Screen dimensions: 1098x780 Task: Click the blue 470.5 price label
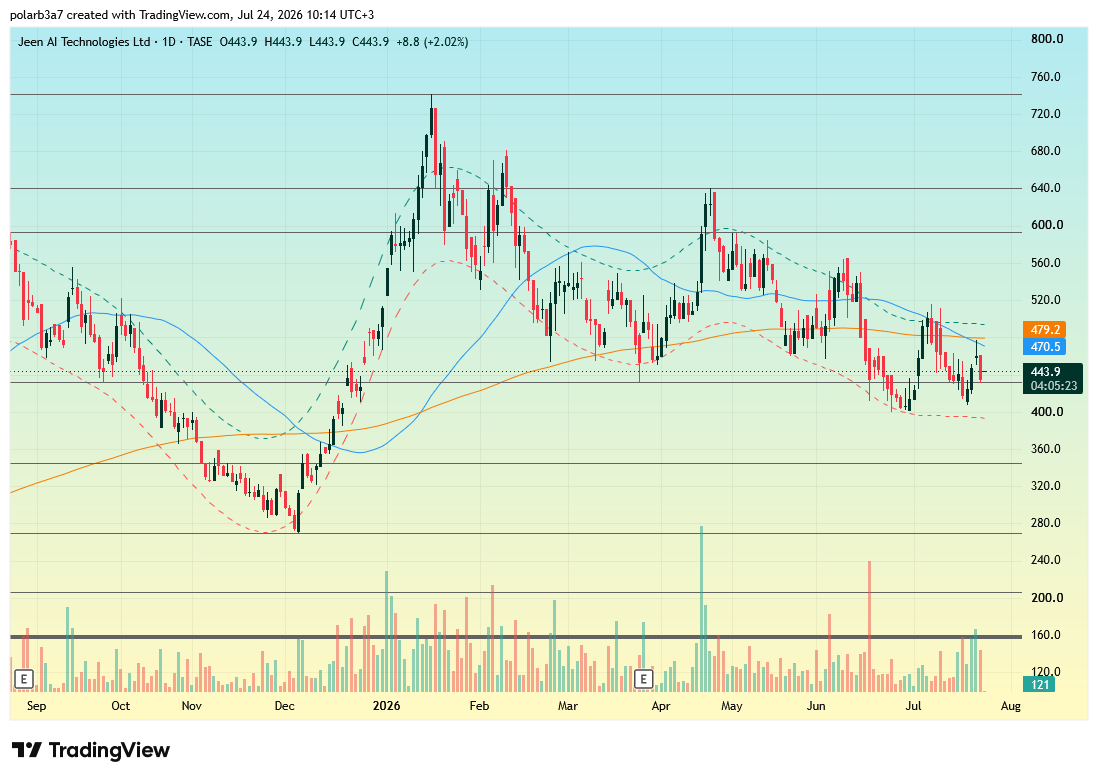click(1044, 347)
